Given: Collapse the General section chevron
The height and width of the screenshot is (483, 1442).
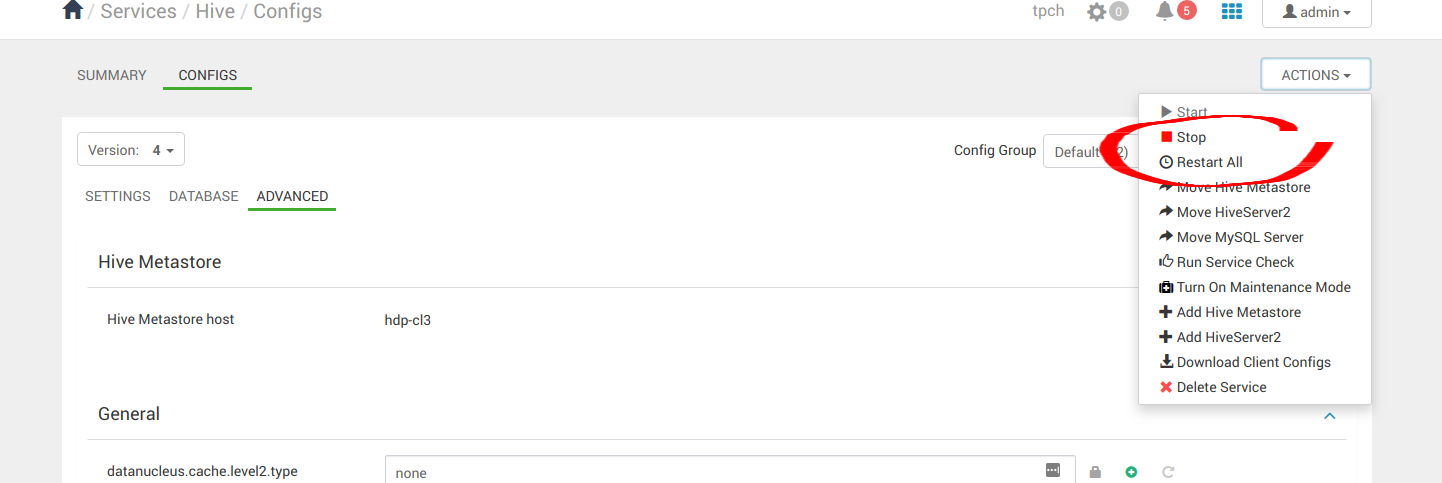Looking at the screenshot, I should (x=1330, y=415).
